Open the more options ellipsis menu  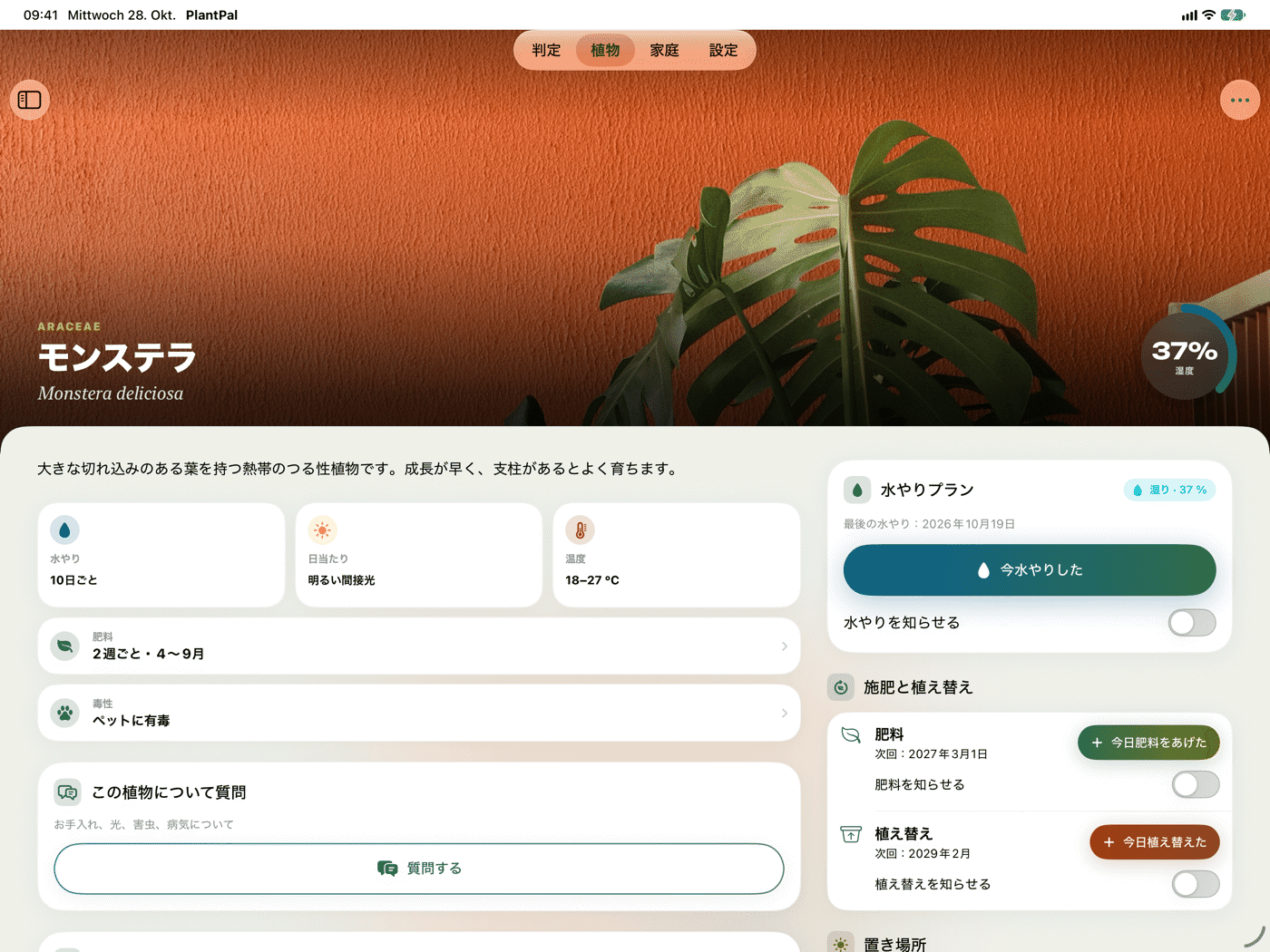click(x=1240, y=100)
